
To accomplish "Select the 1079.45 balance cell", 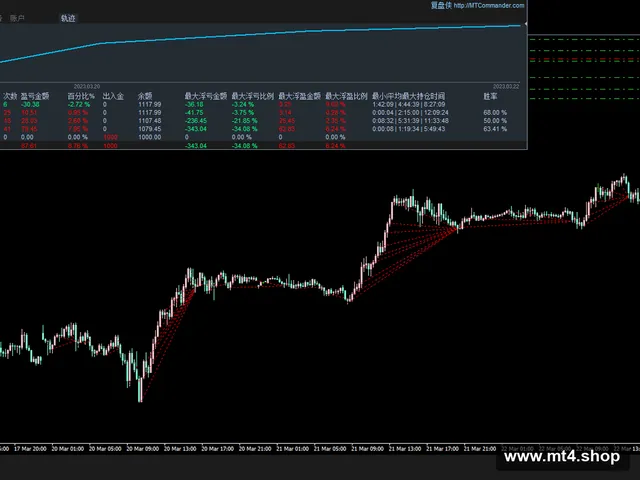I will coord(149,129).
